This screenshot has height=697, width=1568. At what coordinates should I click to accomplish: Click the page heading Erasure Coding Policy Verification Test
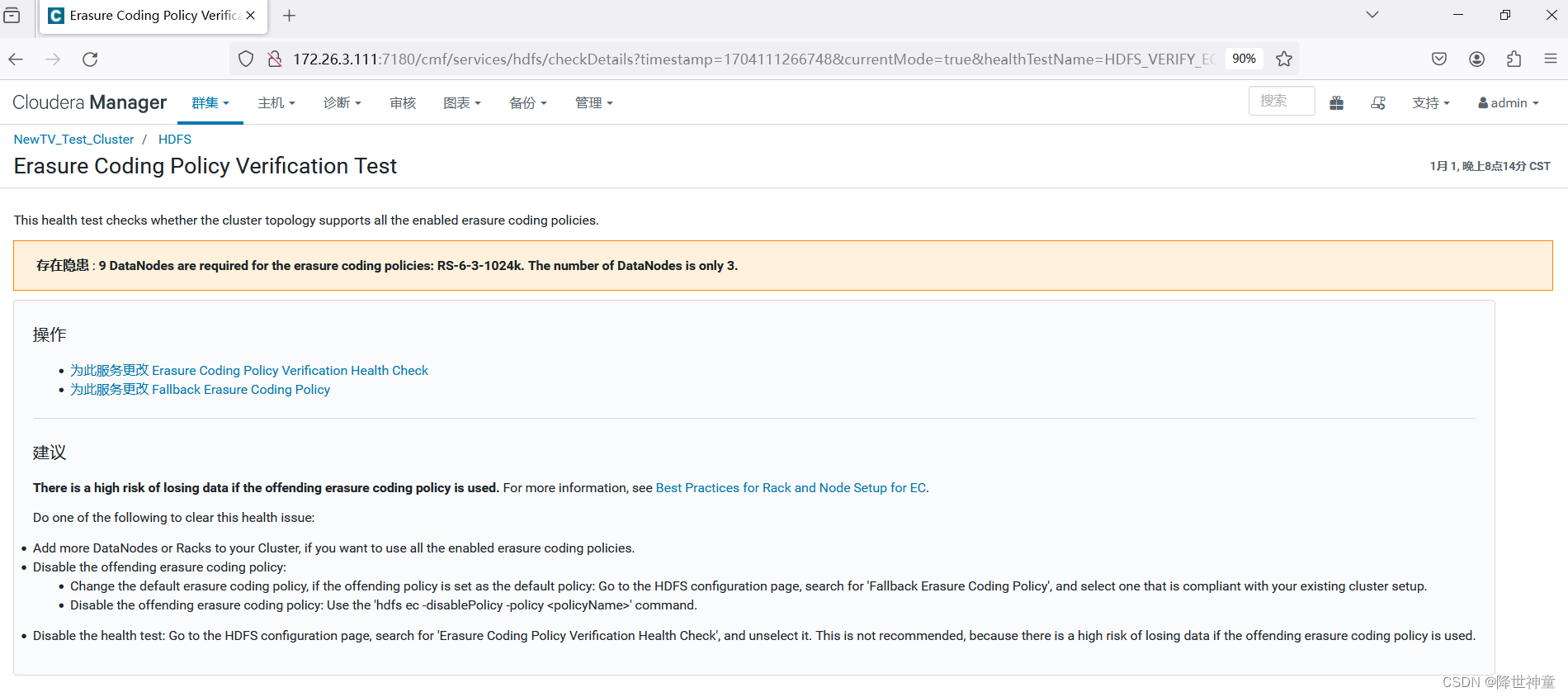pyautogui.click(x=205, y=166)
